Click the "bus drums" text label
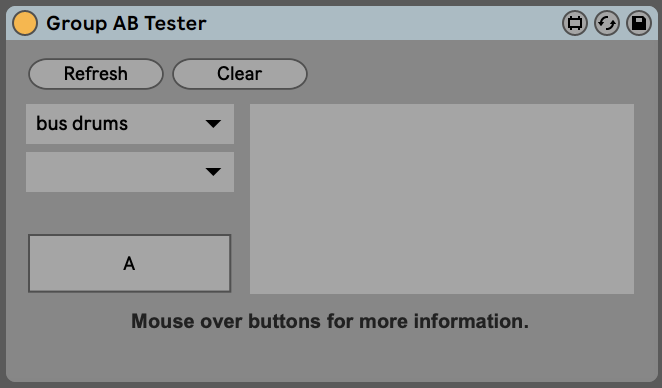 [x=82, y=124]
